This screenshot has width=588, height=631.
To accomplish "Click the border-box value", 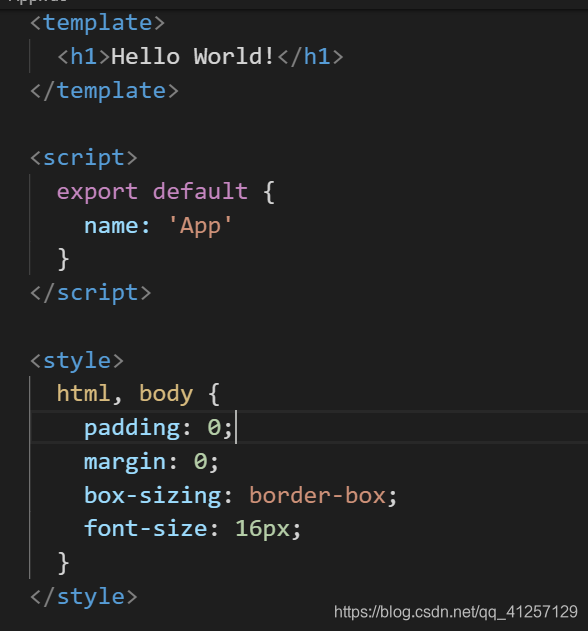I will pos(317,495).
